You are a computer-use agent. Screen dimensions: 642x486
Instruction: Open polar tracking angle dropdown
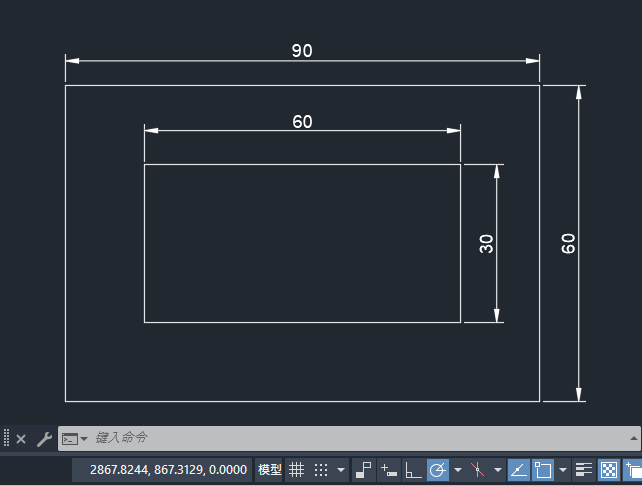tap(458, 470)
